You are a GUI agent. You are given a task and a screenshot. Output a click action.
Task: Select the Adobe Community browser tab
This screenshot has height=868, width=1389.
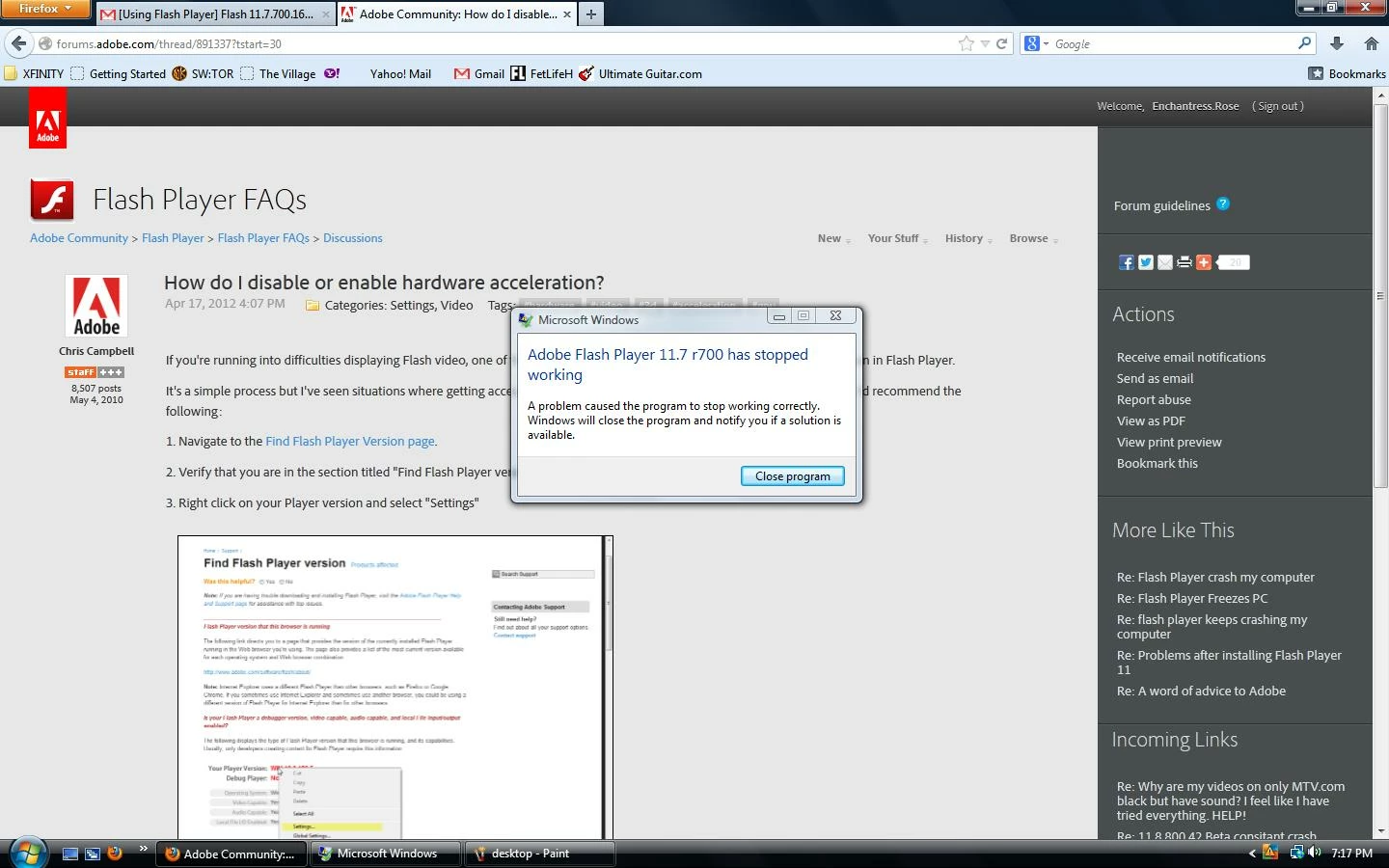coord(456,14)
